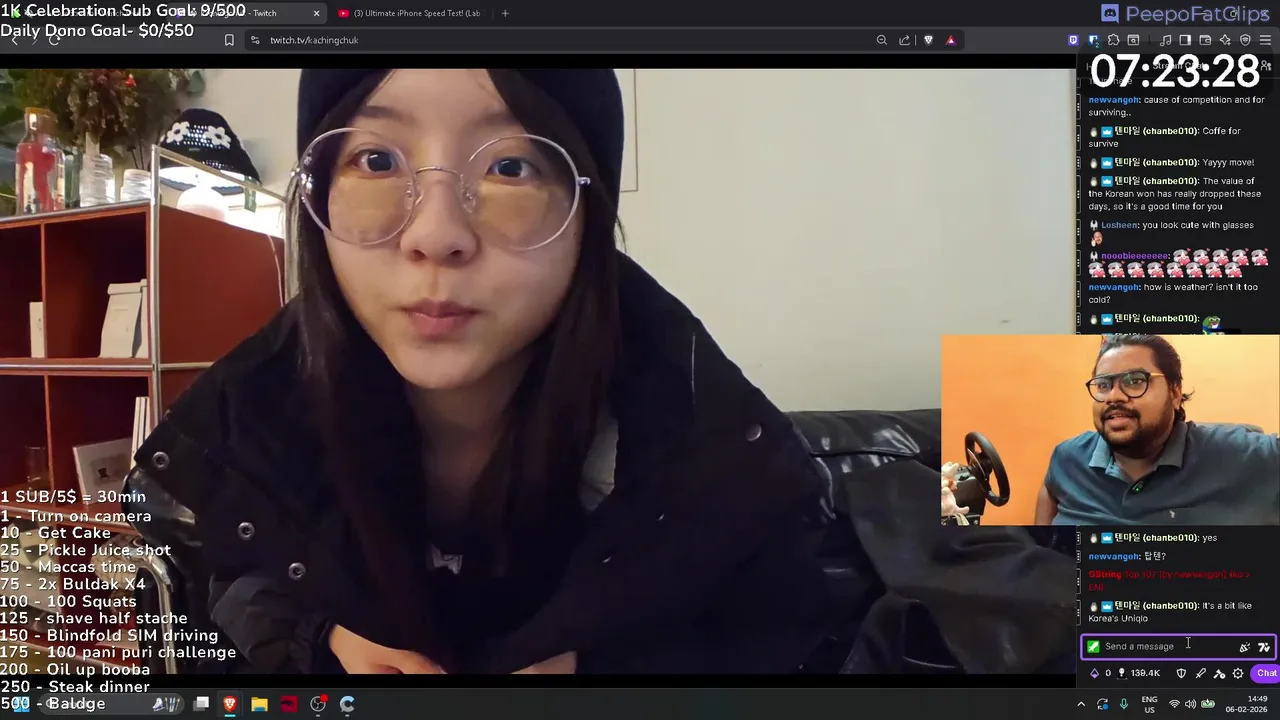1280x720 pixels.
Task: Open the Brave hamburger main menu
Action: [1265, 40]
